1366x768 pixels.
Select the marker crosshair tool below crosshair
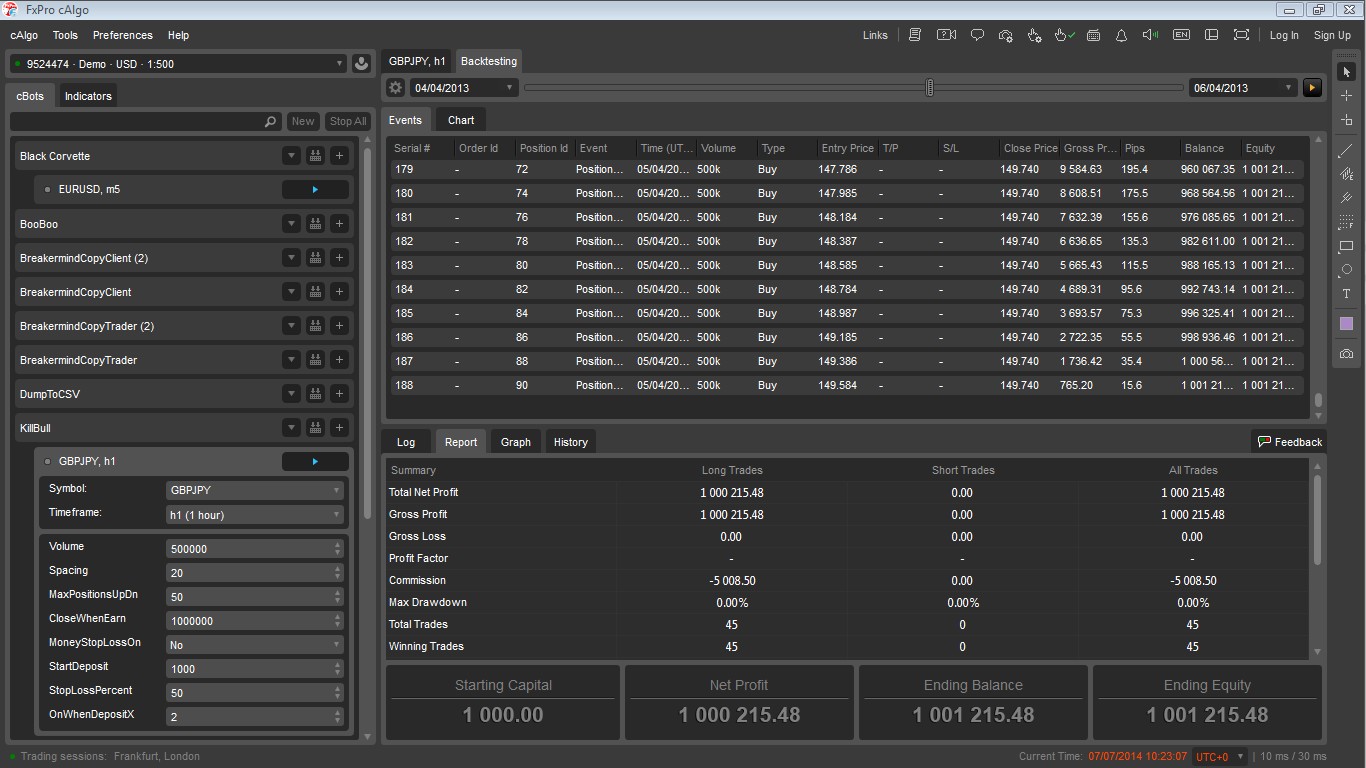tap(1346, 120)
